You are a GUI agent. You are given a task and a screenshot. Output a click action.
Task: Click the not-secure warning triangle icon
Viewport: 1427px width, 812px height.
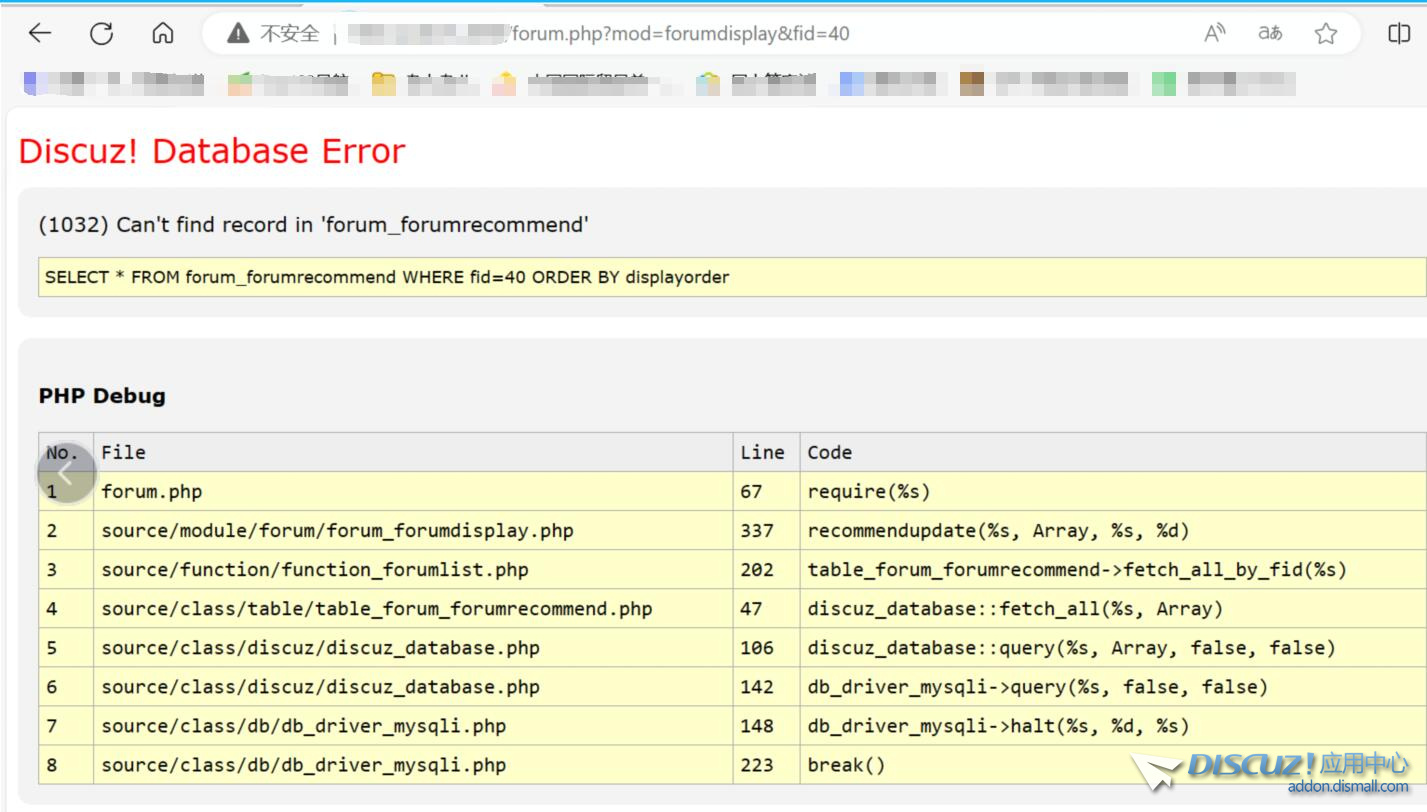pyautogui.click(x=238, y=34)
